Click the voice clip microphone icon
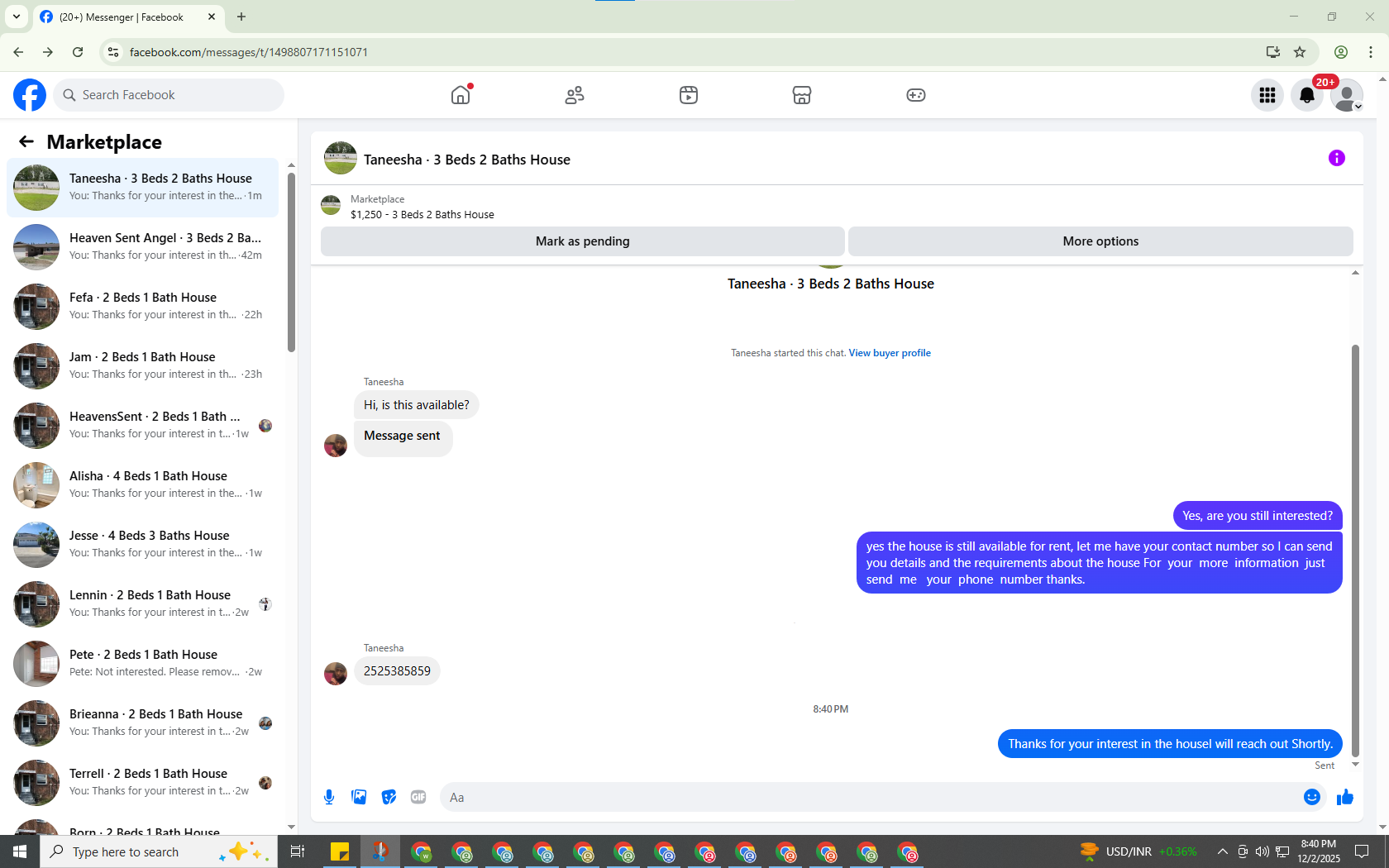This screenshot has height=868, width=1389. (329, 797)
